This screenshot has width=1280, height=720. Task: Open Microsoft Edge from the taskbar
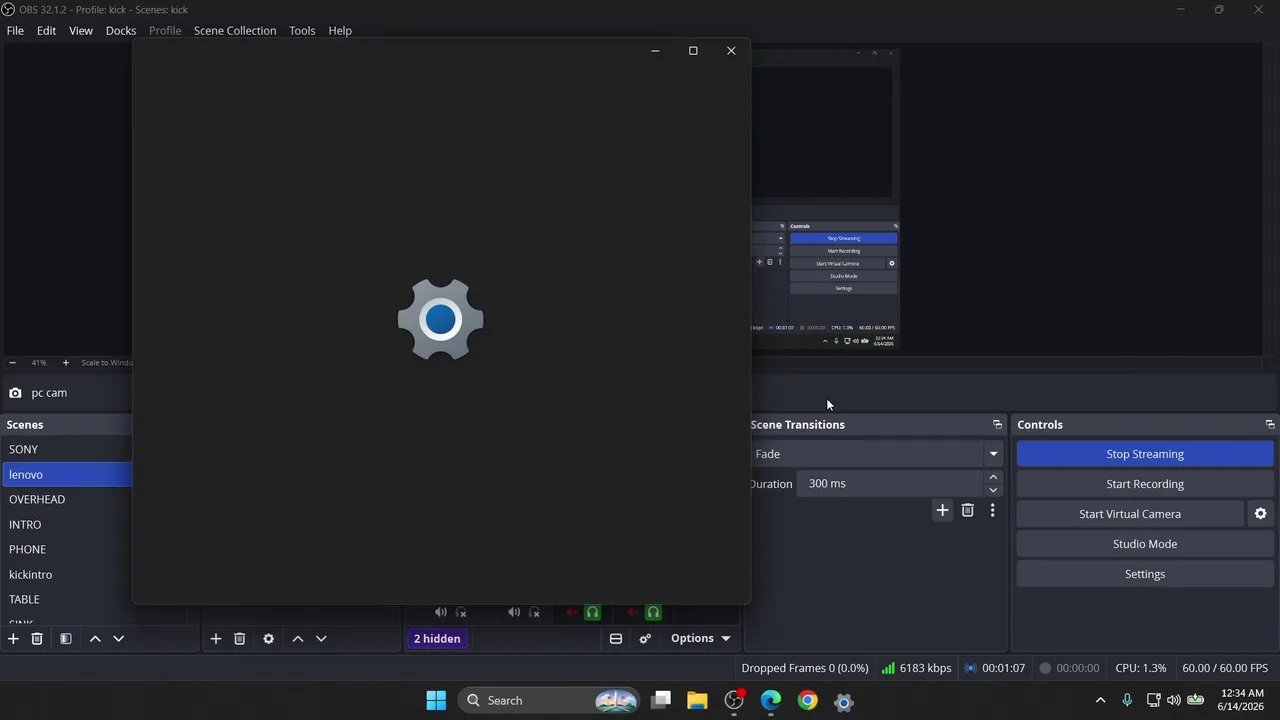(x=770, y=700)
